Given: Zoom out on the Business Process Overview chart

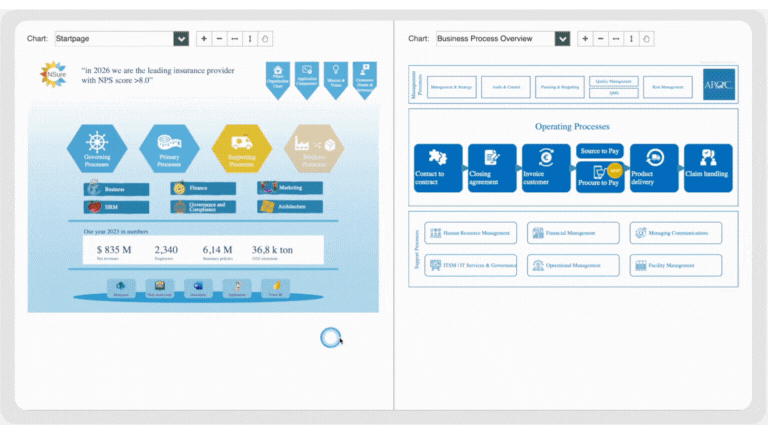Looking at the screenshot, I should (601, 39).
